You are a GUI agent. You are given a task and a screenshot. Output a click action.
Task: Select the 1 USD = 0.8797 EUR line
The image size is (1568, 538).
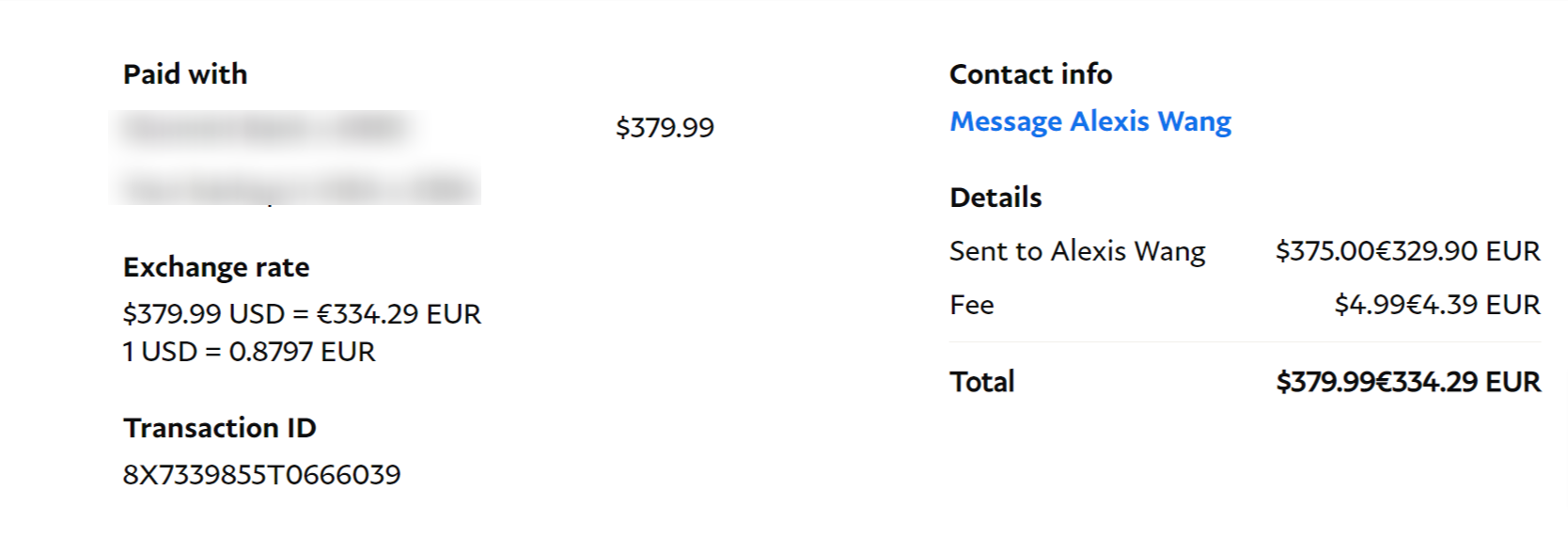(248, 352)
